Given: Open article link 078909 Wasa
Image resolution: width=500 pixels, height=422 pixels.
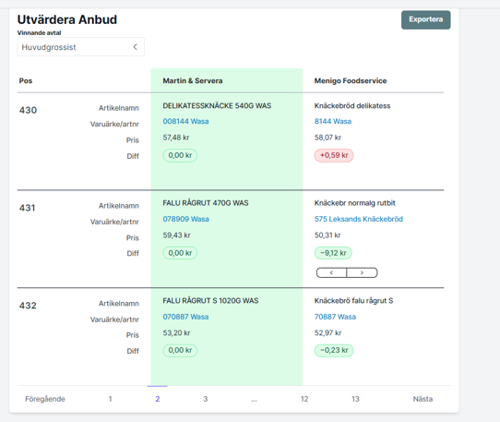Looking at the screenshot, I should 186,219.
